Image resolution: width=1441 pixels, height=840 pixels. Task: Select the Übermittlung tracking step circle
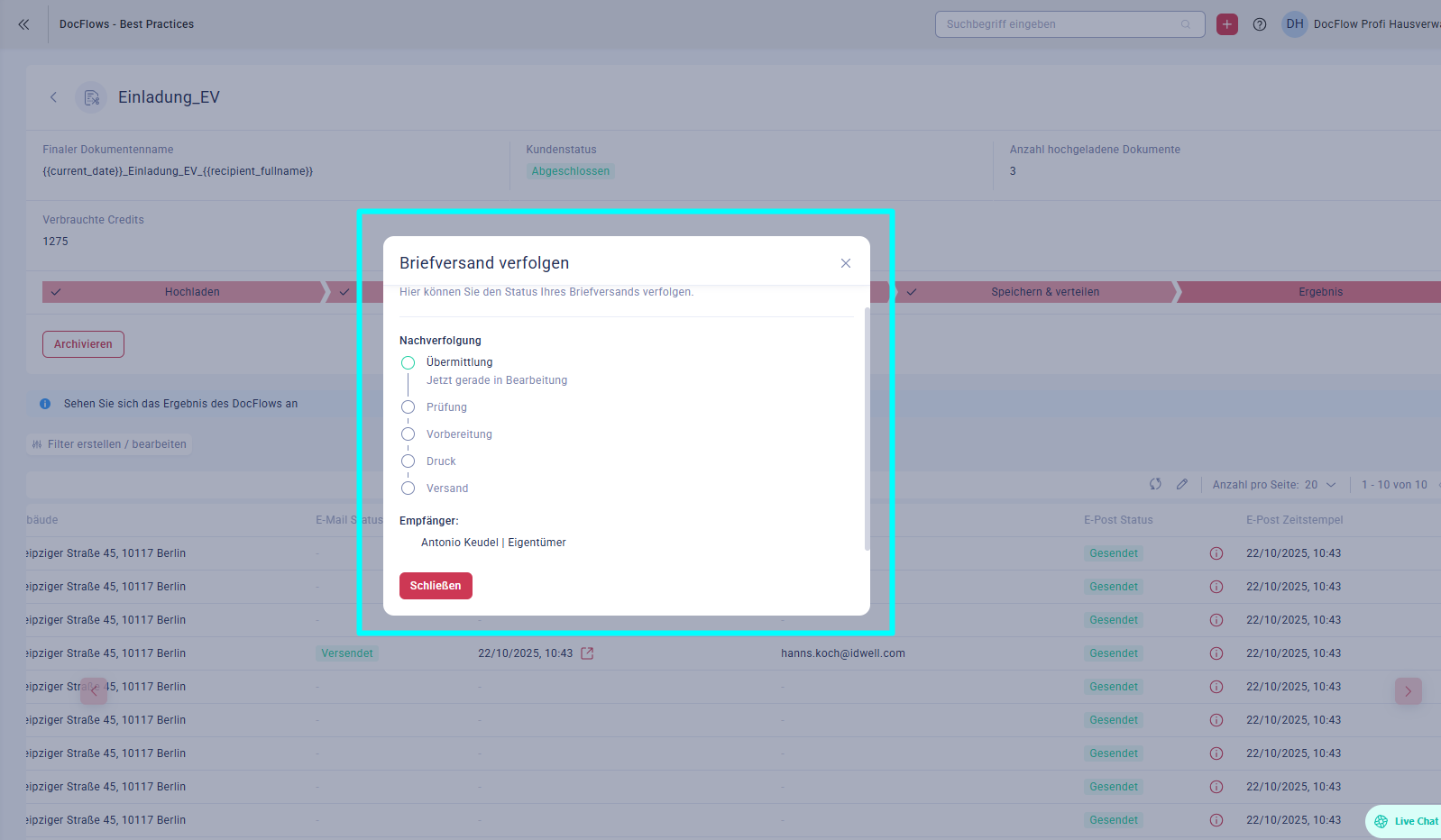408,362
